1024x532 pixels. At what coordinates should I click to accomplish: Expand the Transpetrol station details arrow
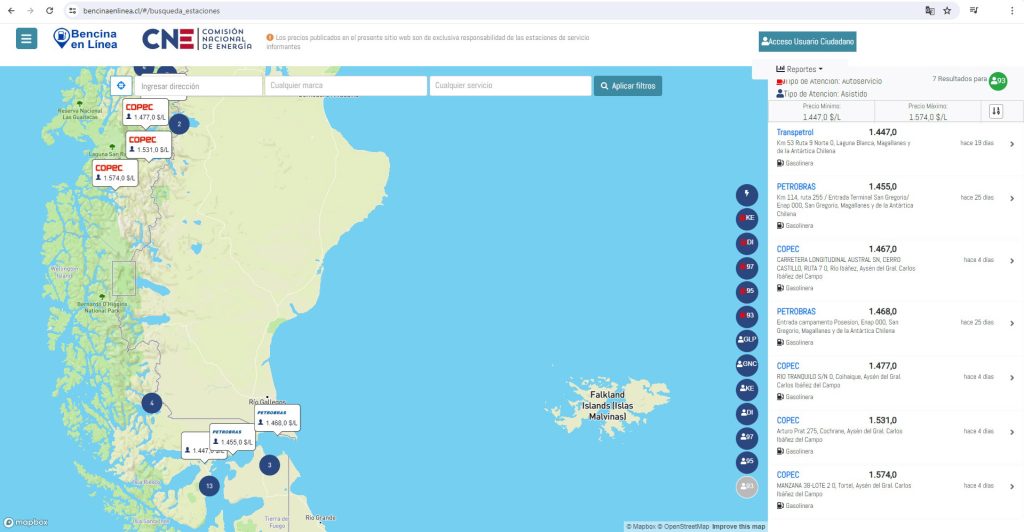point(1012,144)
